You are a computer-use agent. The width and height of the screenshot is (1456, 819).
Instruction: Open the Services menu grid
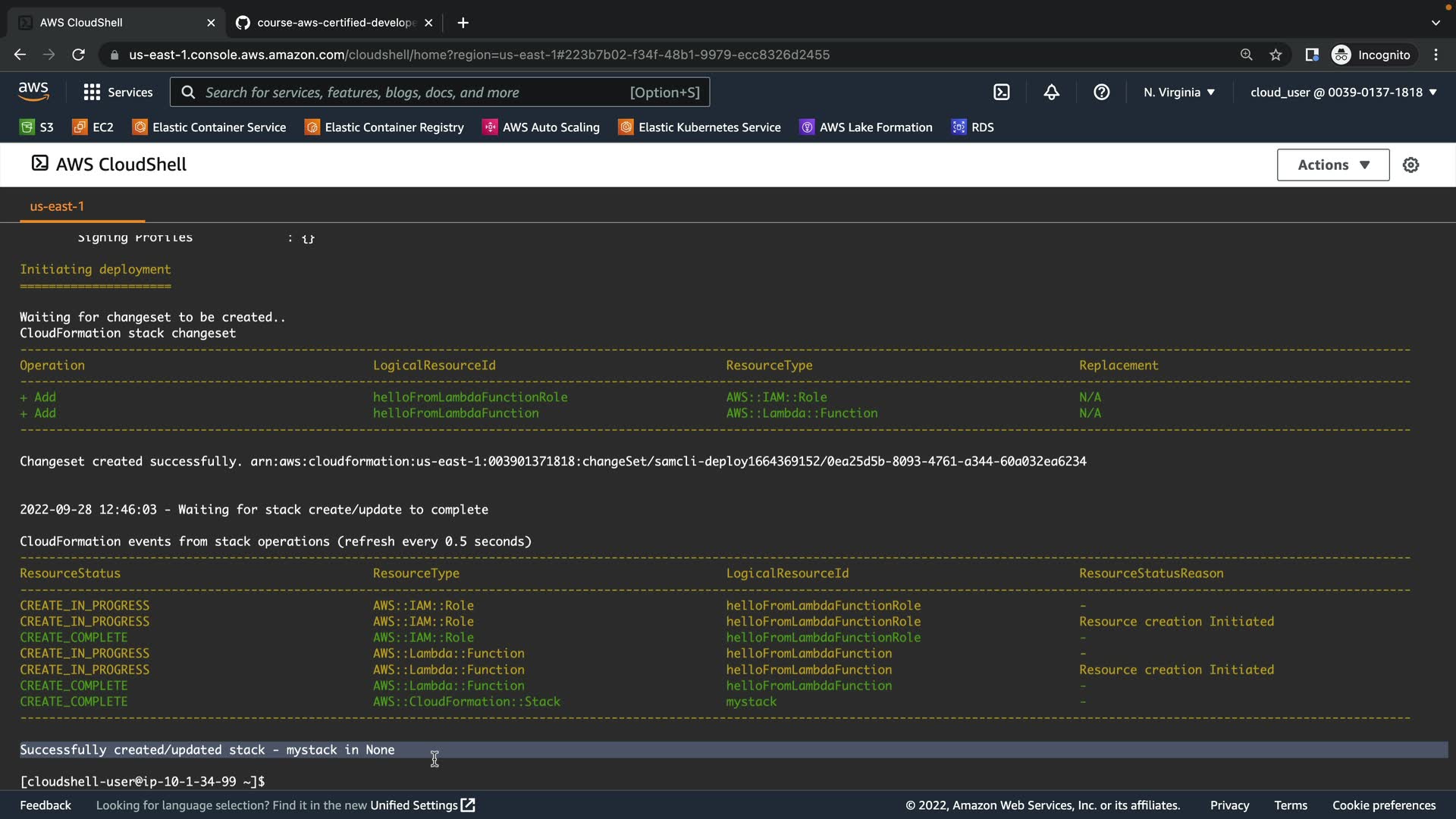coord(118,92)
